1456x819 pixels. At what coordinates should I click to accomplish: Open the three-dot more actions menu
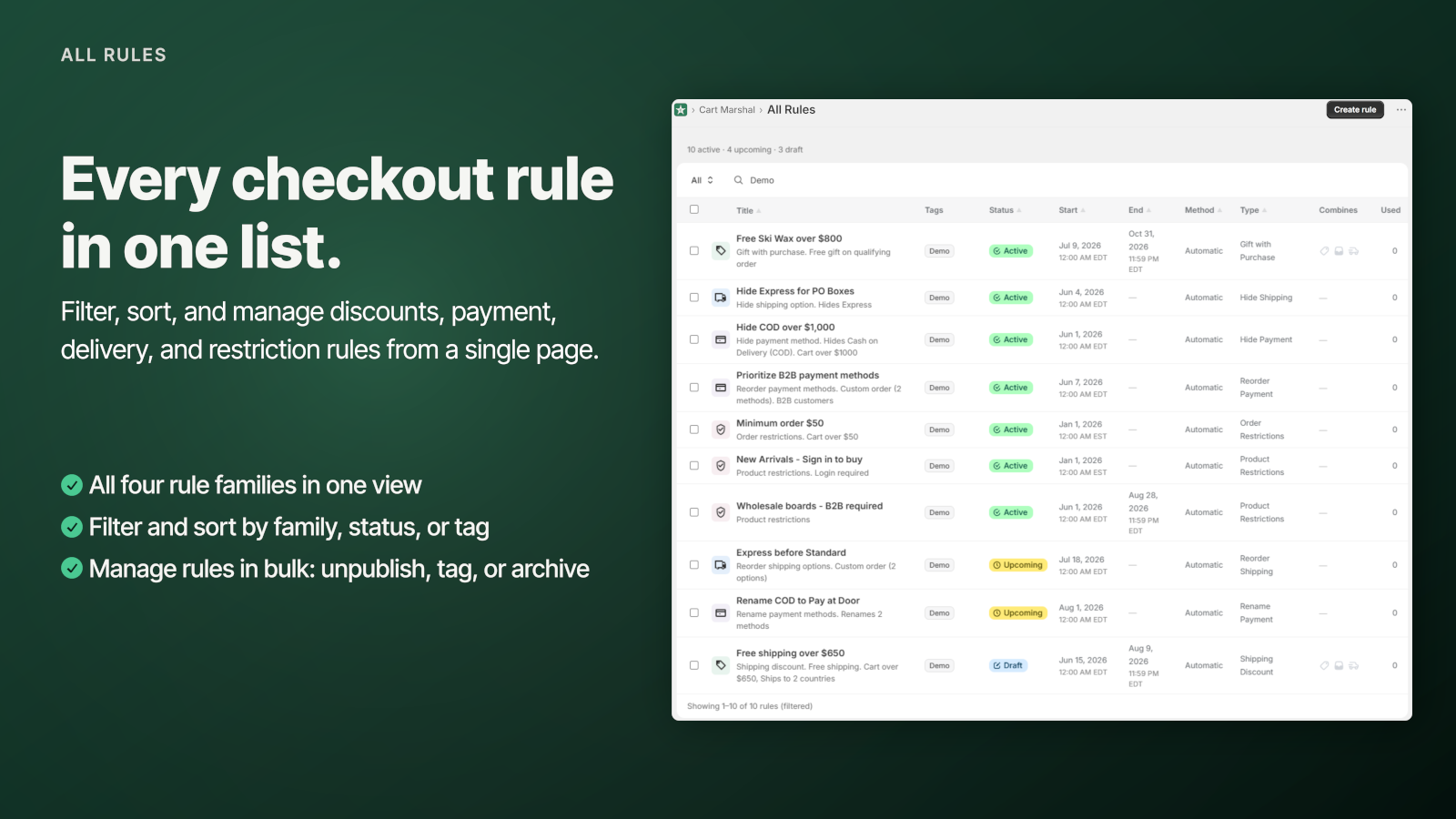(1401, 110)
